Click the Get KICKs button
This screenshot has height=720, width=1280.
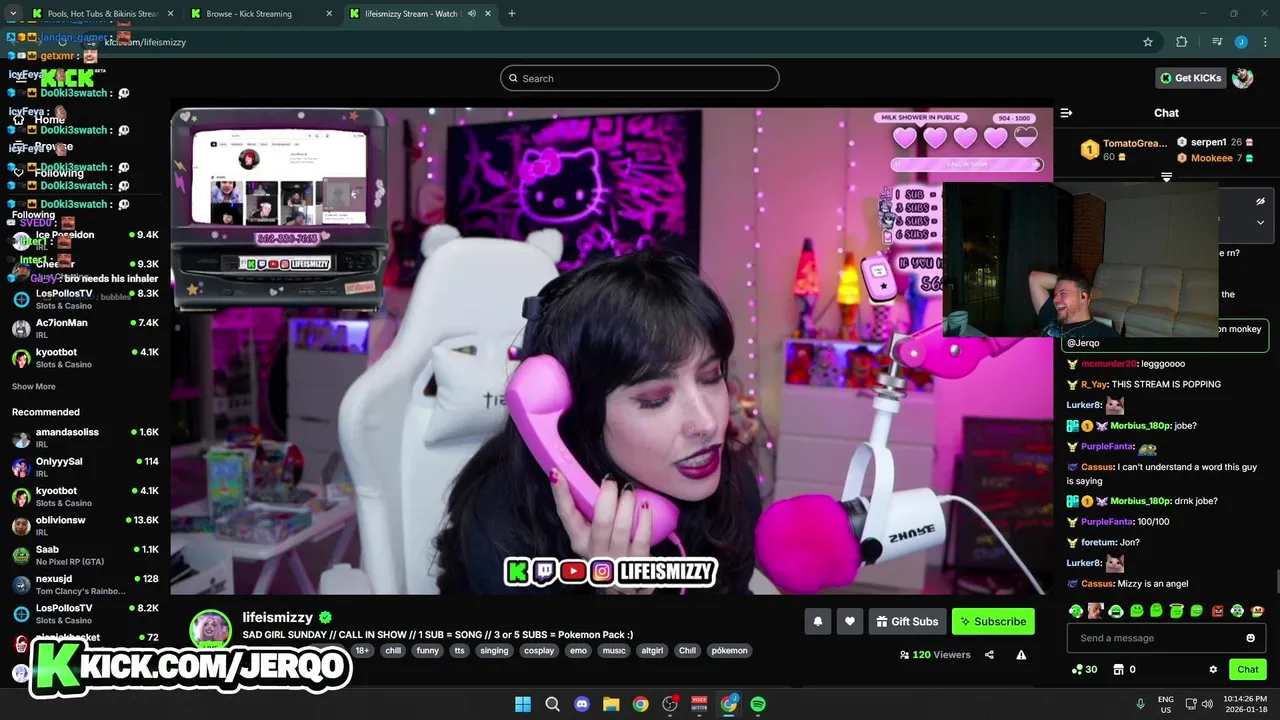(x=1191, y=78)
